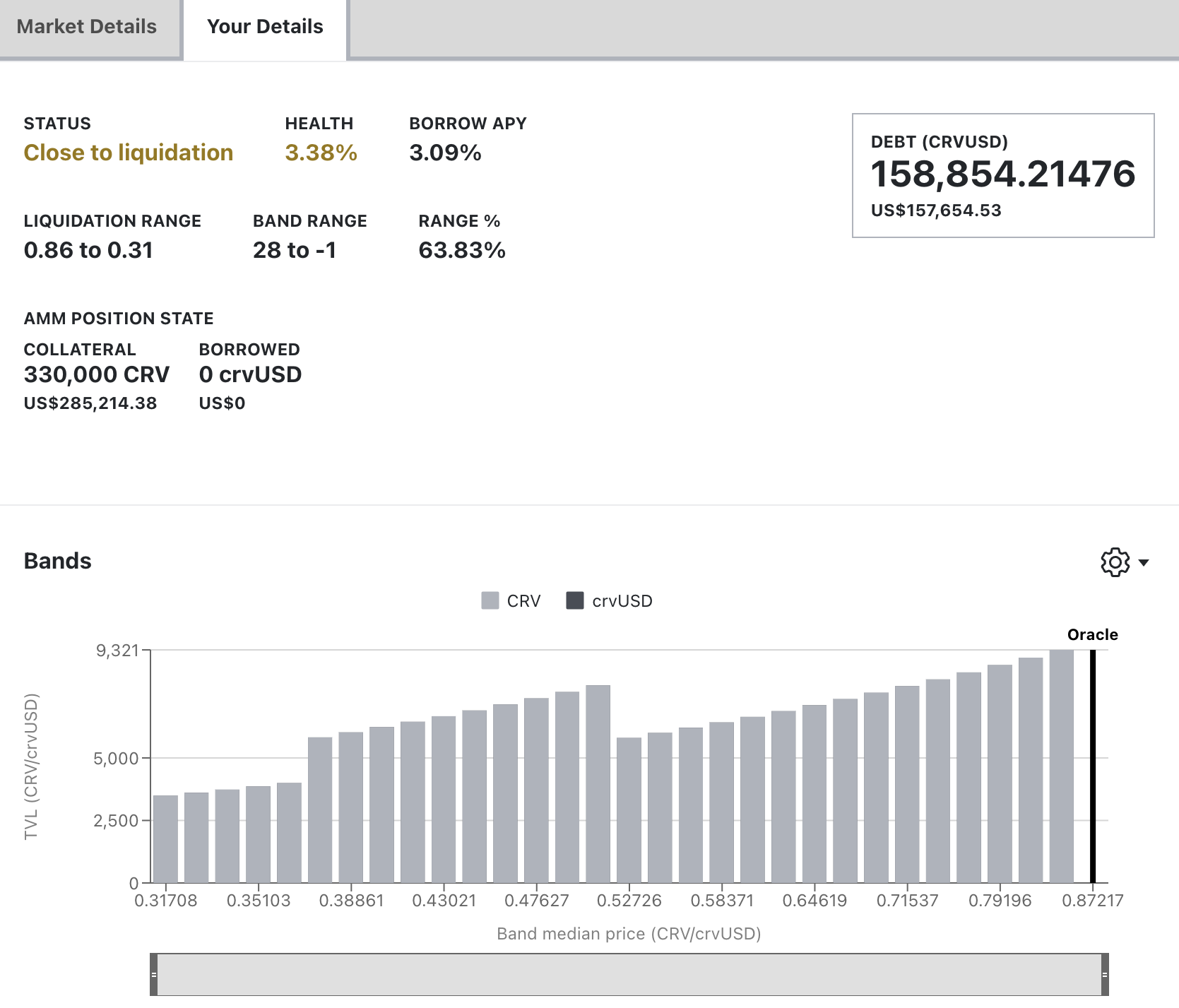Screen dimensions: 1179x1008
Task: Switch to the Market Details tab
Action: point(87,27)
